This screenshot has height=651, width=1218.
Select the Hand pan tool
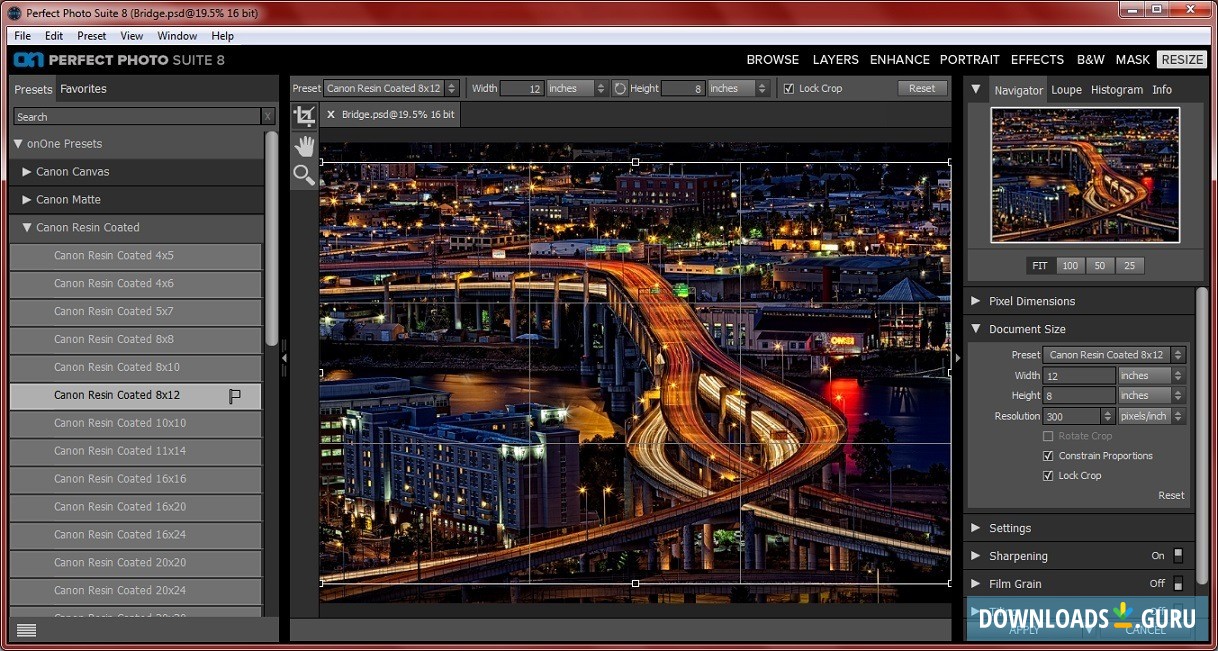(x=304, y=146)
